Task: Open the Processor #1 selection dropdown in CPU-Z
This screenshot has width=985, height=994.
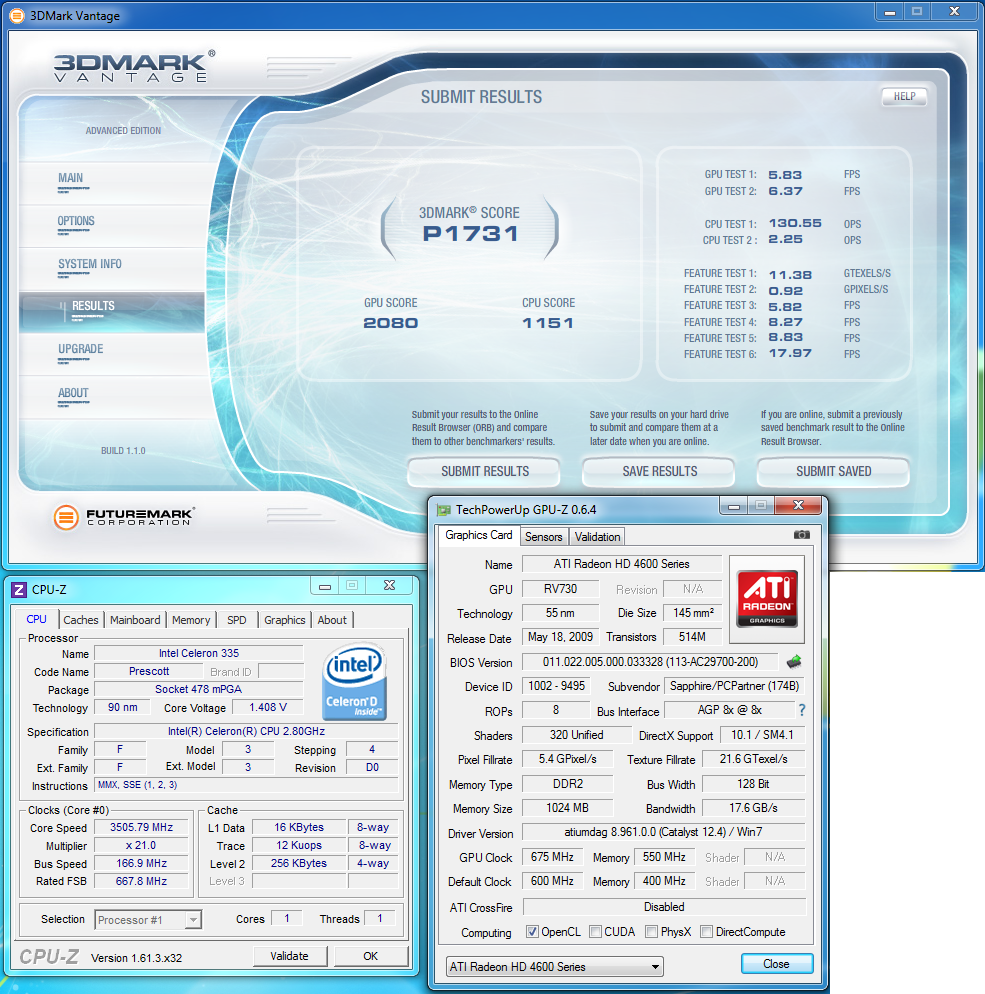Action: (148, 919)
